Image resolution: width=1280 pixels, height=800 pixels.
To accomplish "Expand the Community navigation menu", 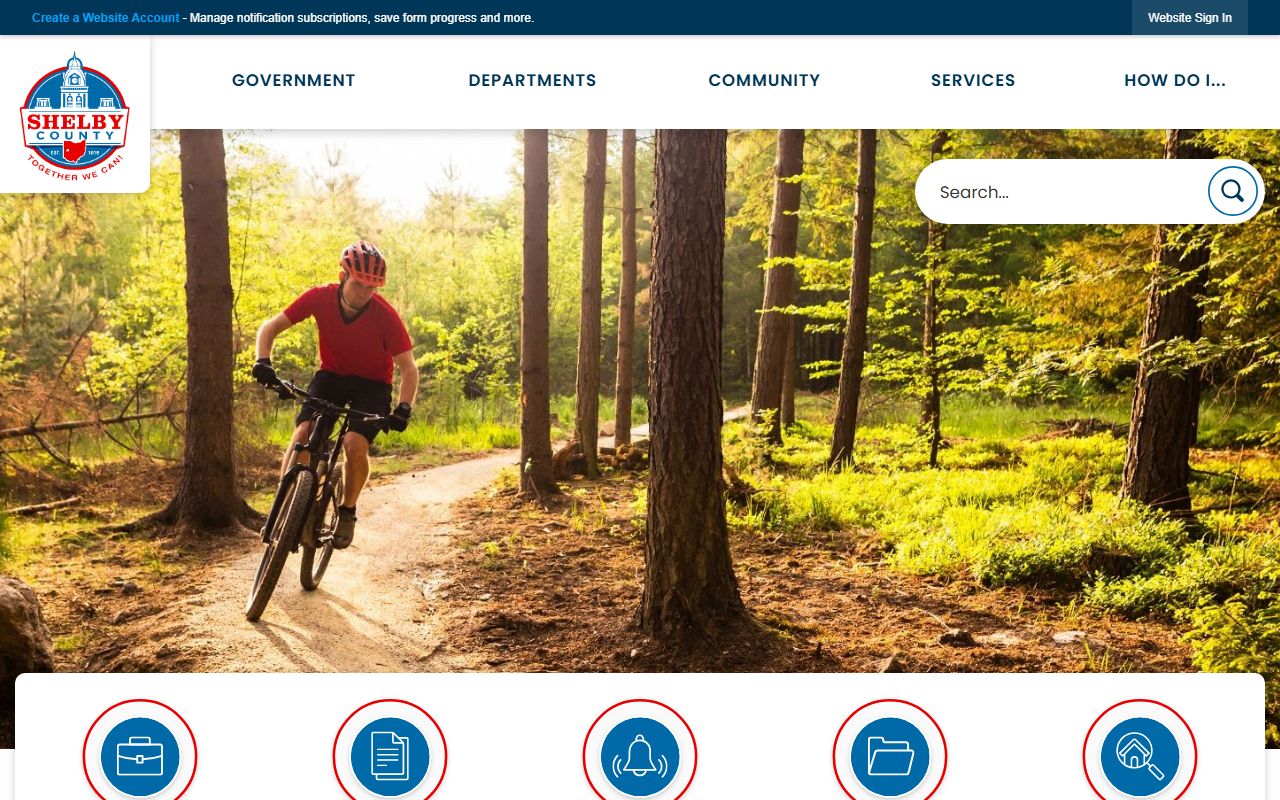I will 764,80.
